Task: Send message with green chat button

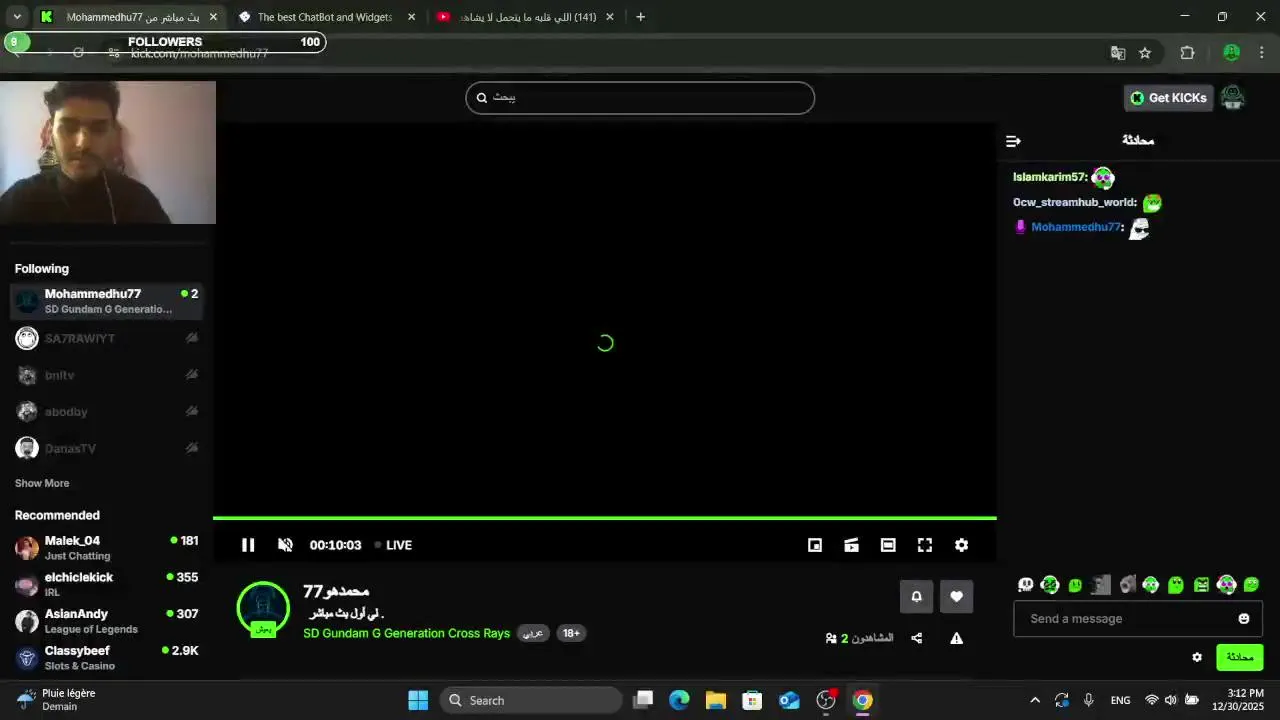Action: pos(1239,657)
